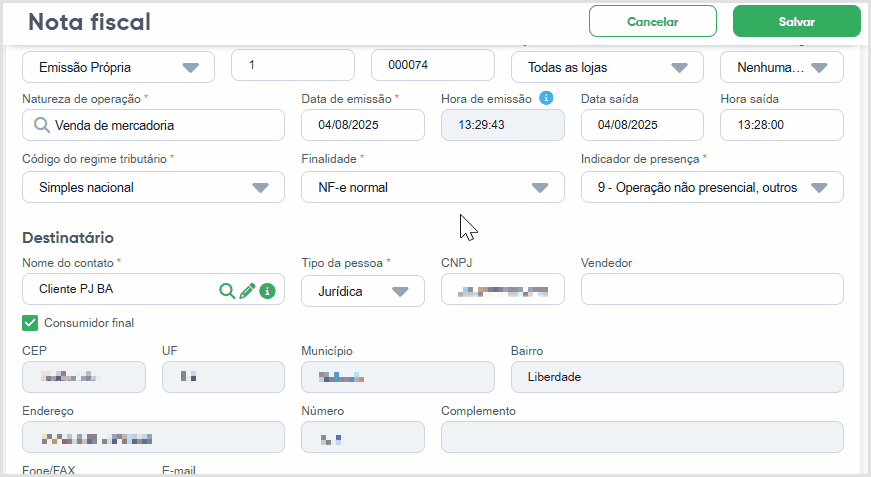Screen dimensions: 871x477
Task: Click the Município field
Action: (x=398, y=377)
